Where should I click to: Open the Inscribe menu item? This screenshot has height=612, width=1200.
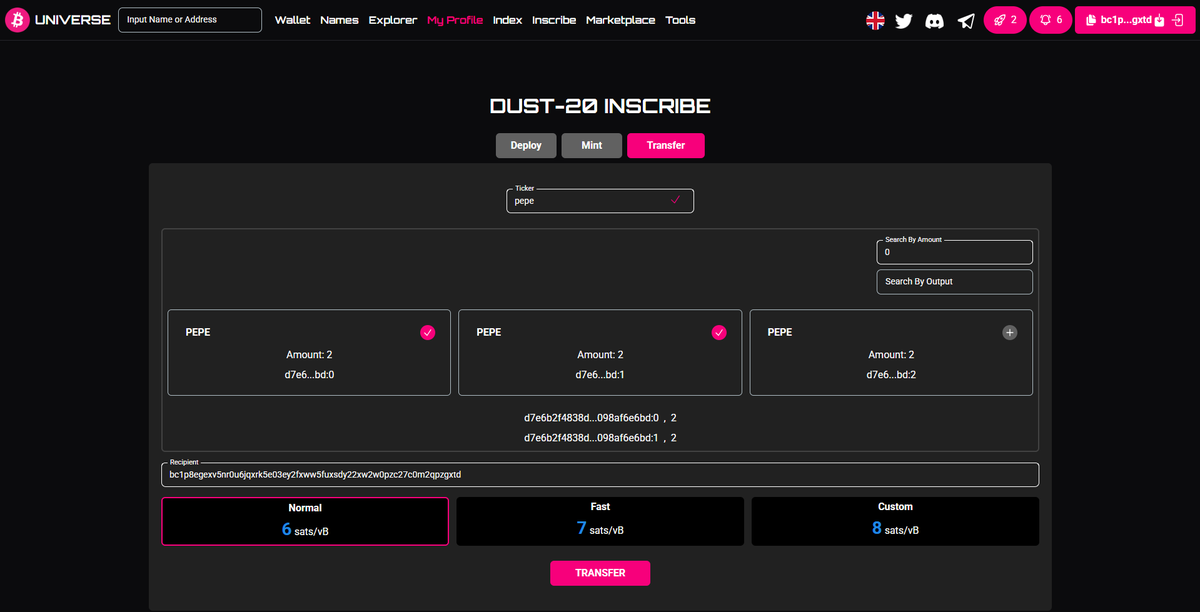(x=554, y=20)
